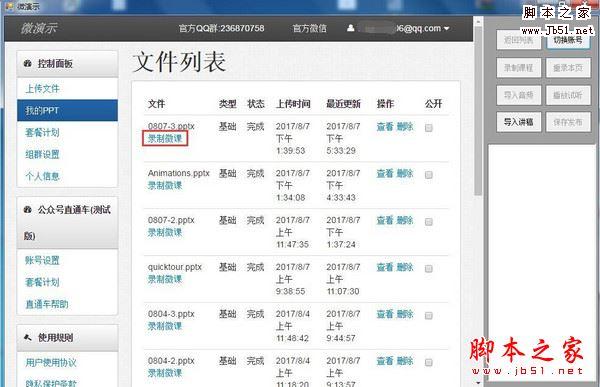Viewport: 600px width, 387px height.
Task: Click the 微演示 app icon in title bar
Action: click(x=10, y=6)
